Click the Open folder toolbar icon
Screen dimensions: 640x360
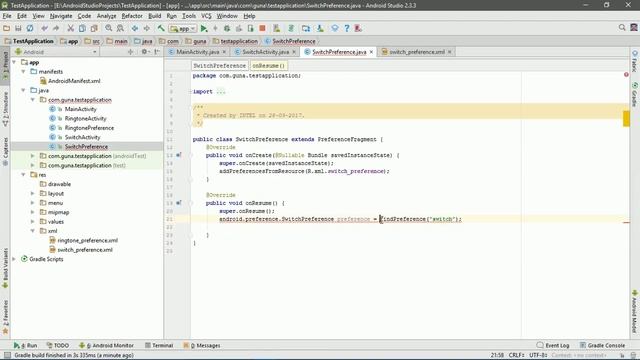pos(7,28)
